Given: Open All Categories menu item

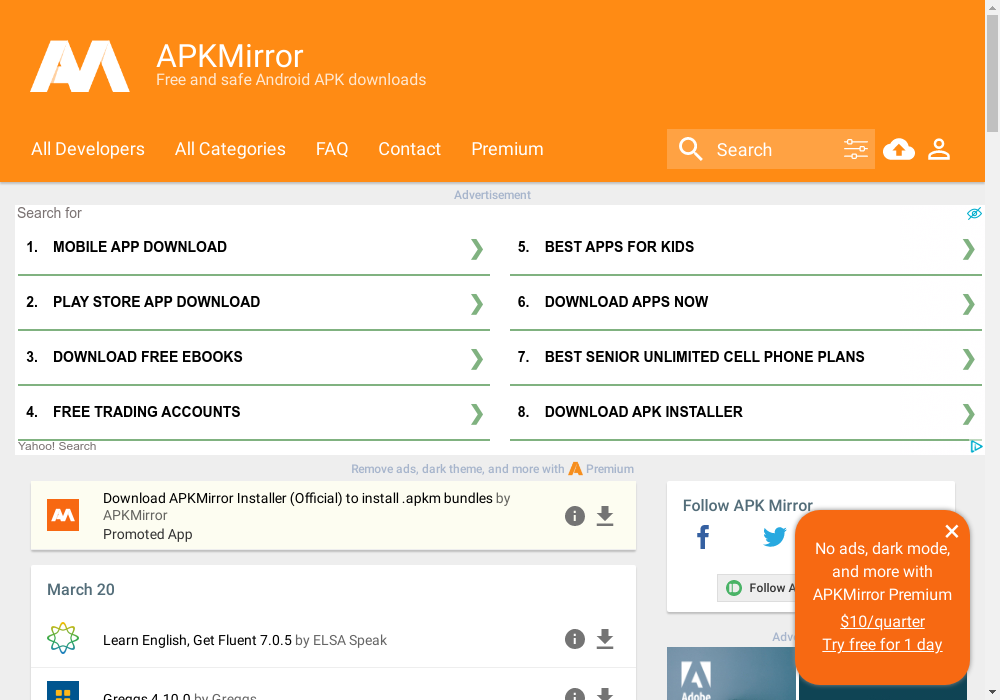Looking at the screenshot, I should point(230,149).
